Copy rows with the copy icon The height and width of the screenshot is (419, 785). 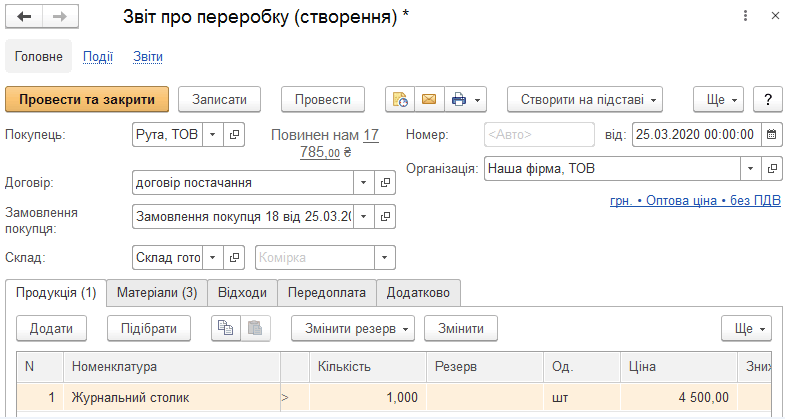tap(226, 328)
